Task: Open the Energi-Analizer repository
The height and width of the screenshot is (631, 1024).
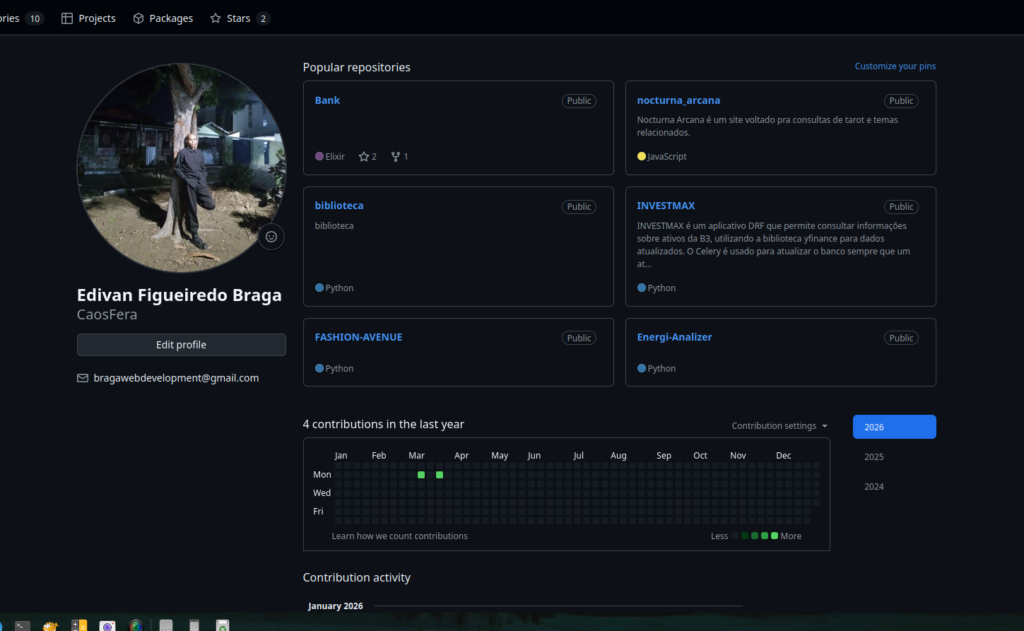Action: point(674,337)
